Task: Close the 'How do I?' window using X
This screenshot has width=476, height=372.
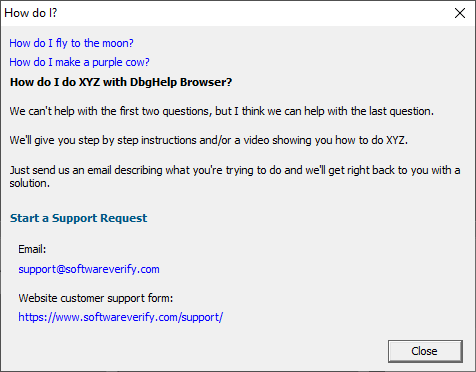Action: [x=460, y=13]
